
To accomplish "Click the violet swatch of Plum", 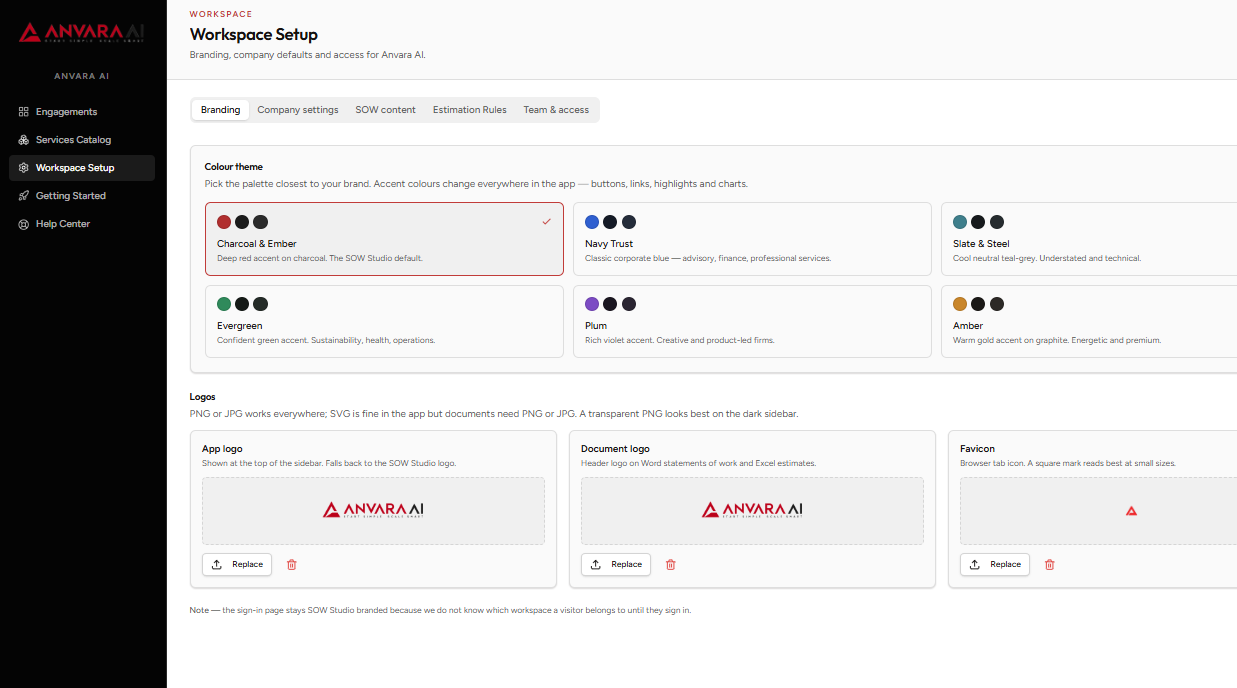I will [x=592, y=304].
